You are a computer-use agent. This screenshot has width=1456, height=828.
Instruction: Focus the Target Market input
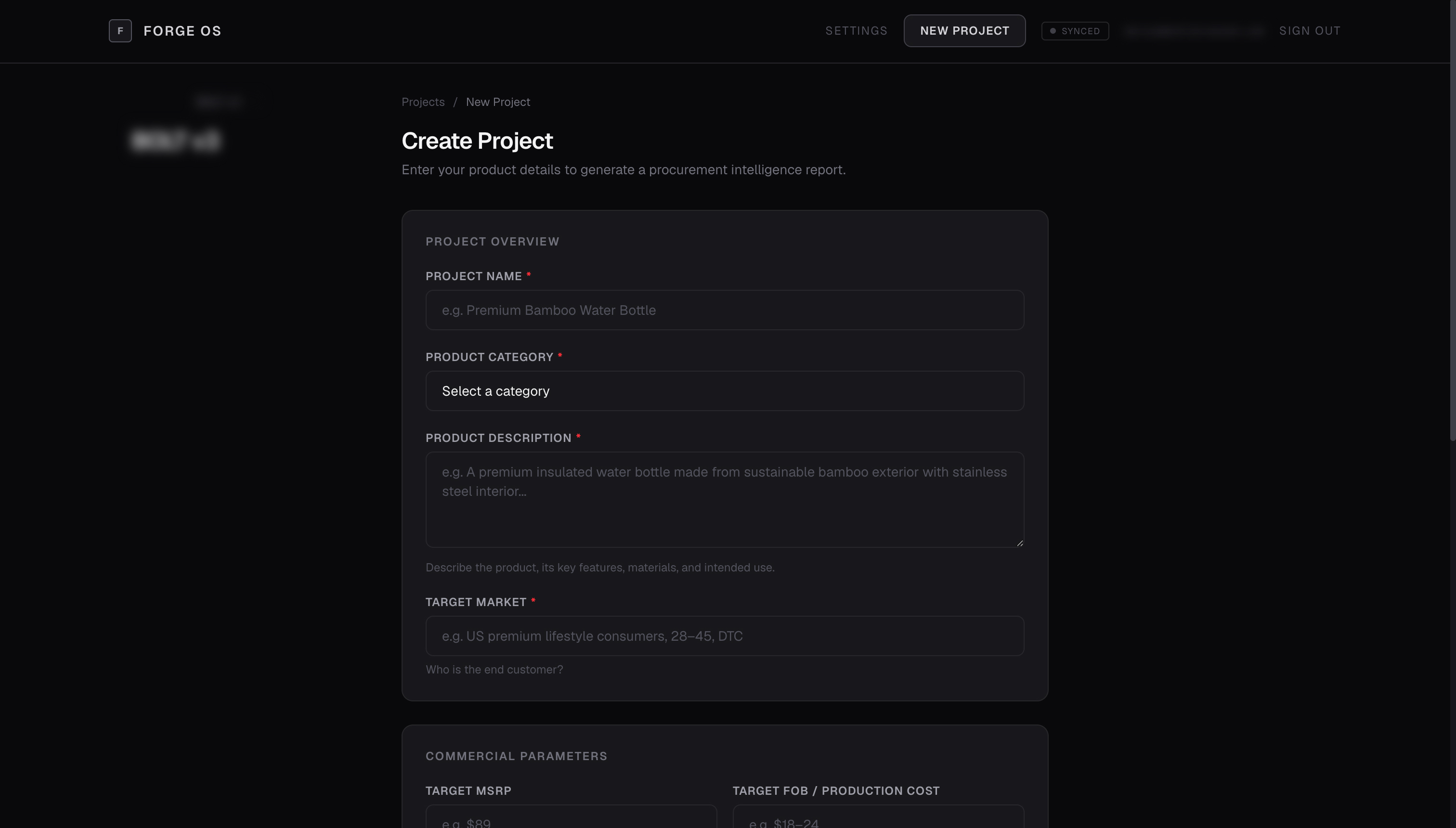[x=725, y=636]
